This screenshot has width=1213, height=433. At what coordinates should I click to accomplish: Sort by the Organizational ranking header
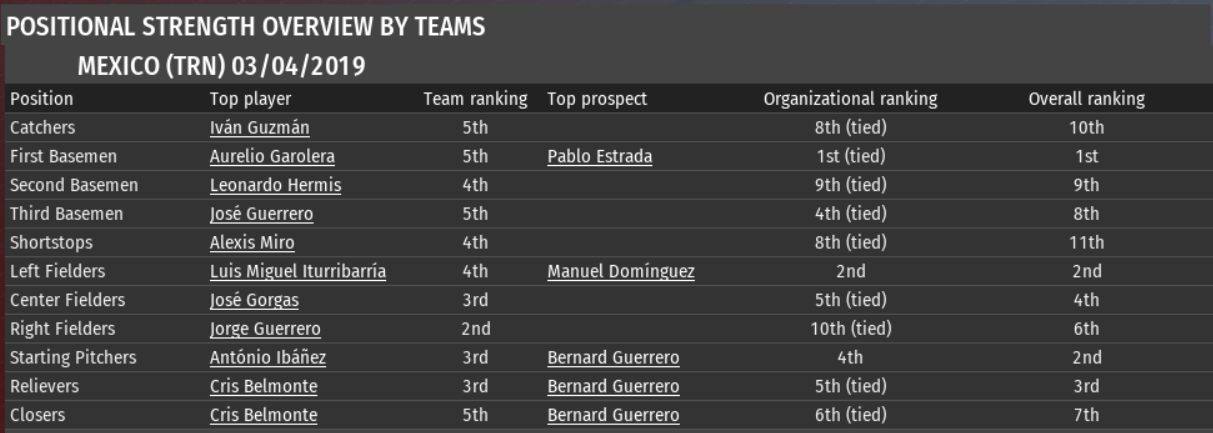[x=850, y=99]
